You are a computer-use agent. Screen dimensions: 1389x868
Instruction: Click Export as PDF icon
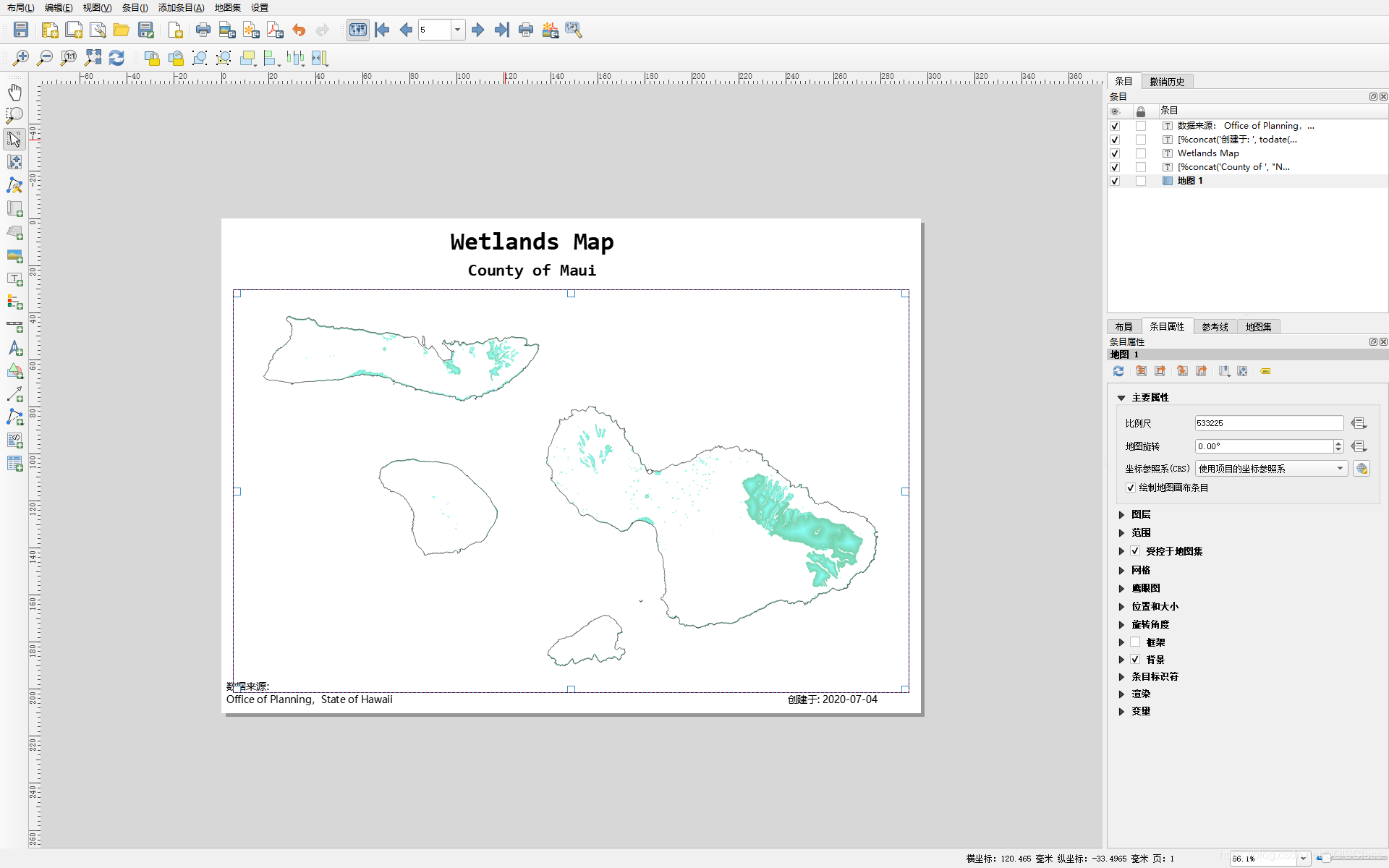tap(275, 30)
